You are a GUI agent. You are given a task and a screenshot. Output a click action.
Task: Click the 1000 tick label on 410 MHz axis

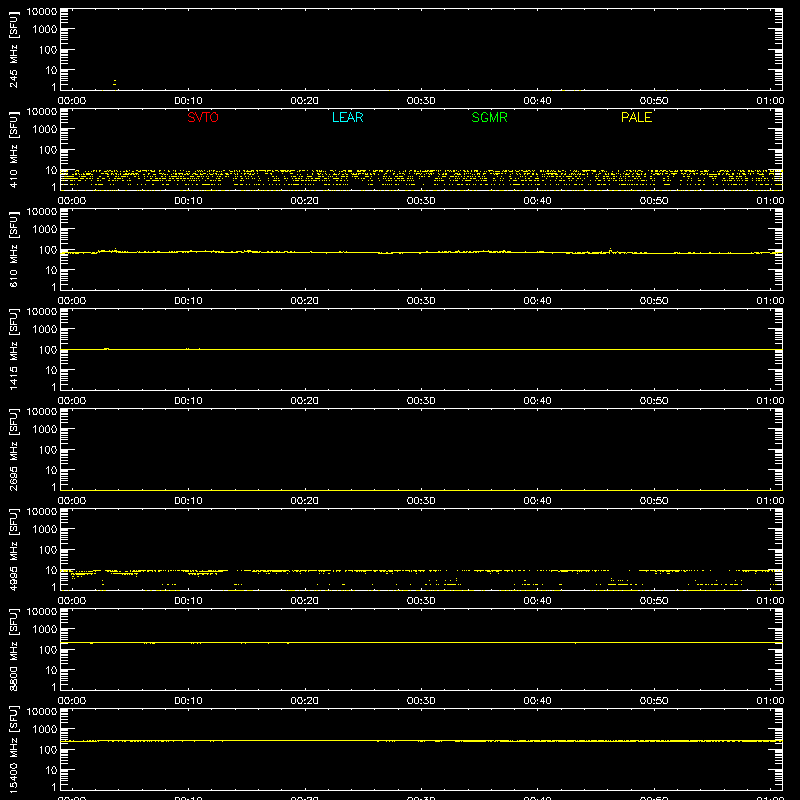coord(45,130)
